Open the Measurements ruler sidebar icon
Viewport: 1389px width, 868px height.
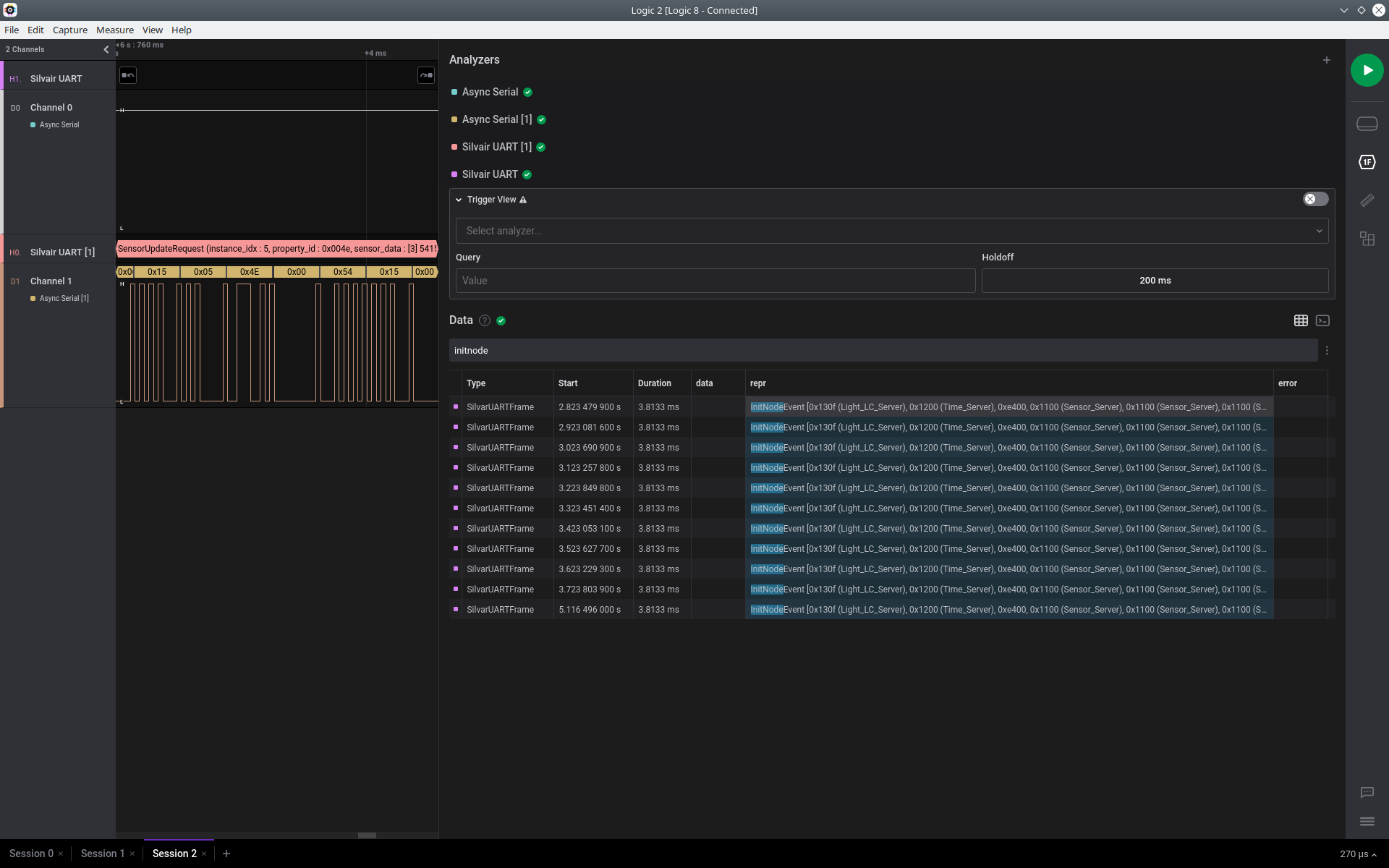1367,200
